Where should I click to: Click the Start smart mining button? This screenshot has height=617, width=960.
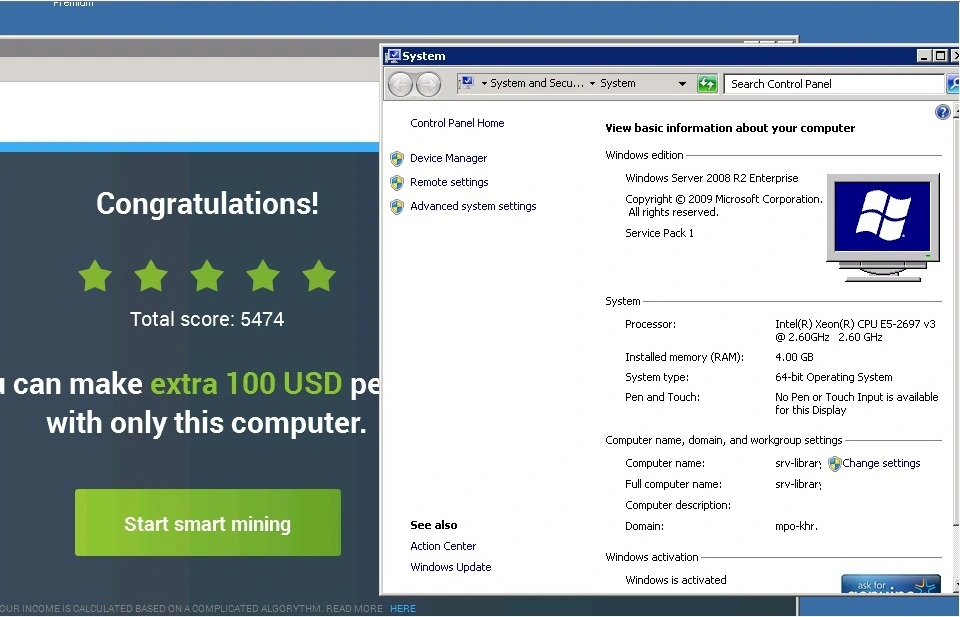pyautogui.click(x=208, y=523)
